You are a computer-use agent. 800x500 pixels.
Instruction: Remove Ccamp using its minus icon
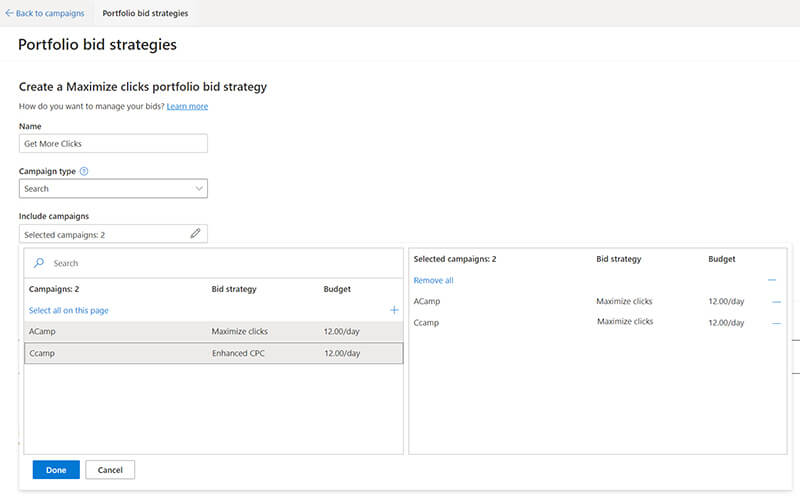pyautogui.click(x=777, y=323)
